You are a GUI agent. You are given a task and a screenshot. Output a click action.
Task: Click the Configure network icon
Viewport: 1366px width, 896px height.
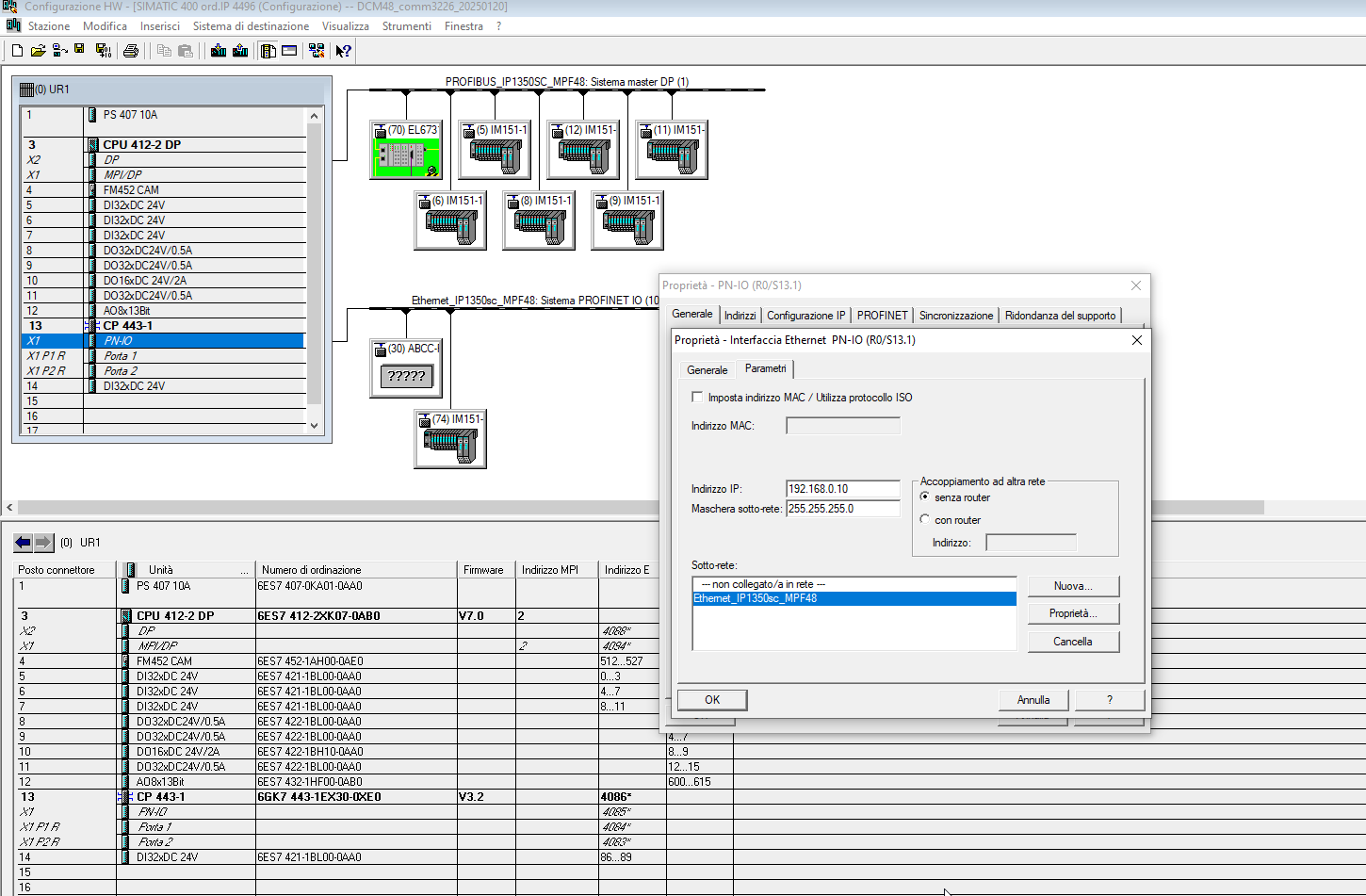tap(317, 51)
